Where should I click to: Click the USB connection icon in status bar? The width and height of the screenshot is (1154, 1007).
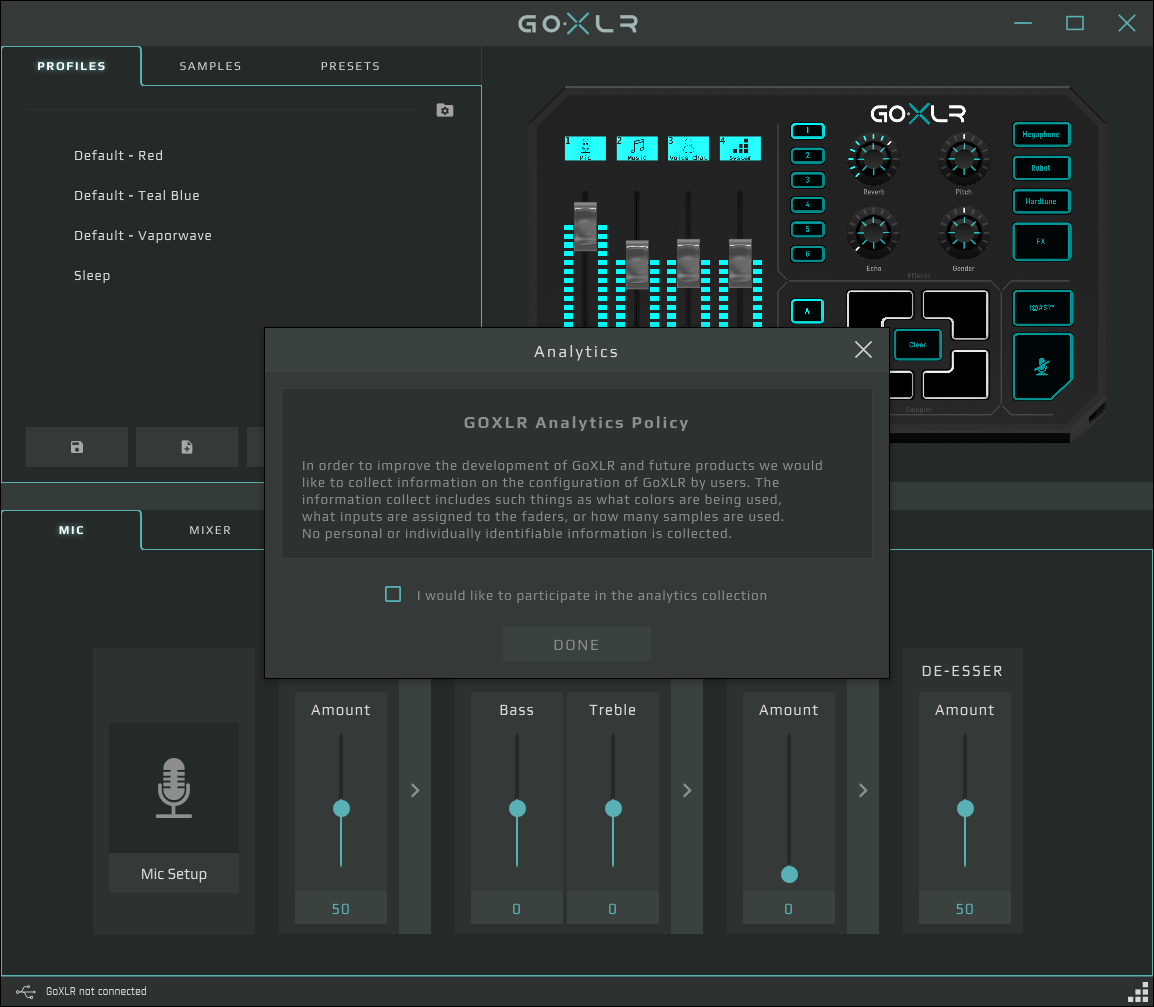(x=26, y=992)
